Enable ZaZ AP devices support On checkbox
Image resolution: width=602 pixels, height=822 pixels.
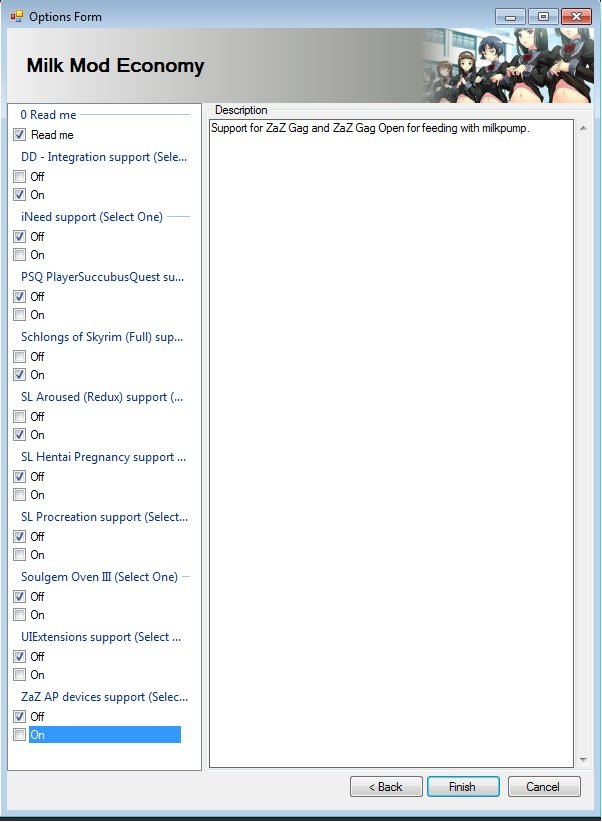tap(20, 735)
